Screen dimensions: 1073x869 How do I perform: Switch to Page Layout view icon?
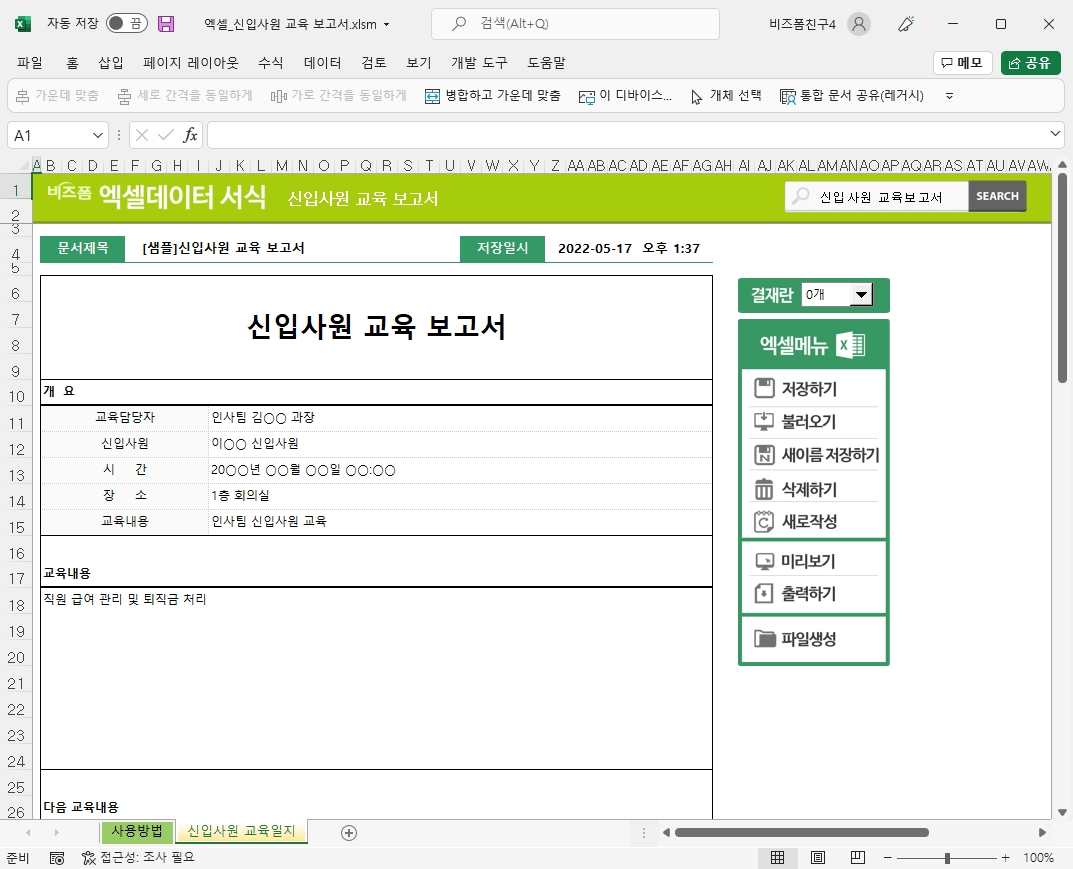(x=818, y=857)
